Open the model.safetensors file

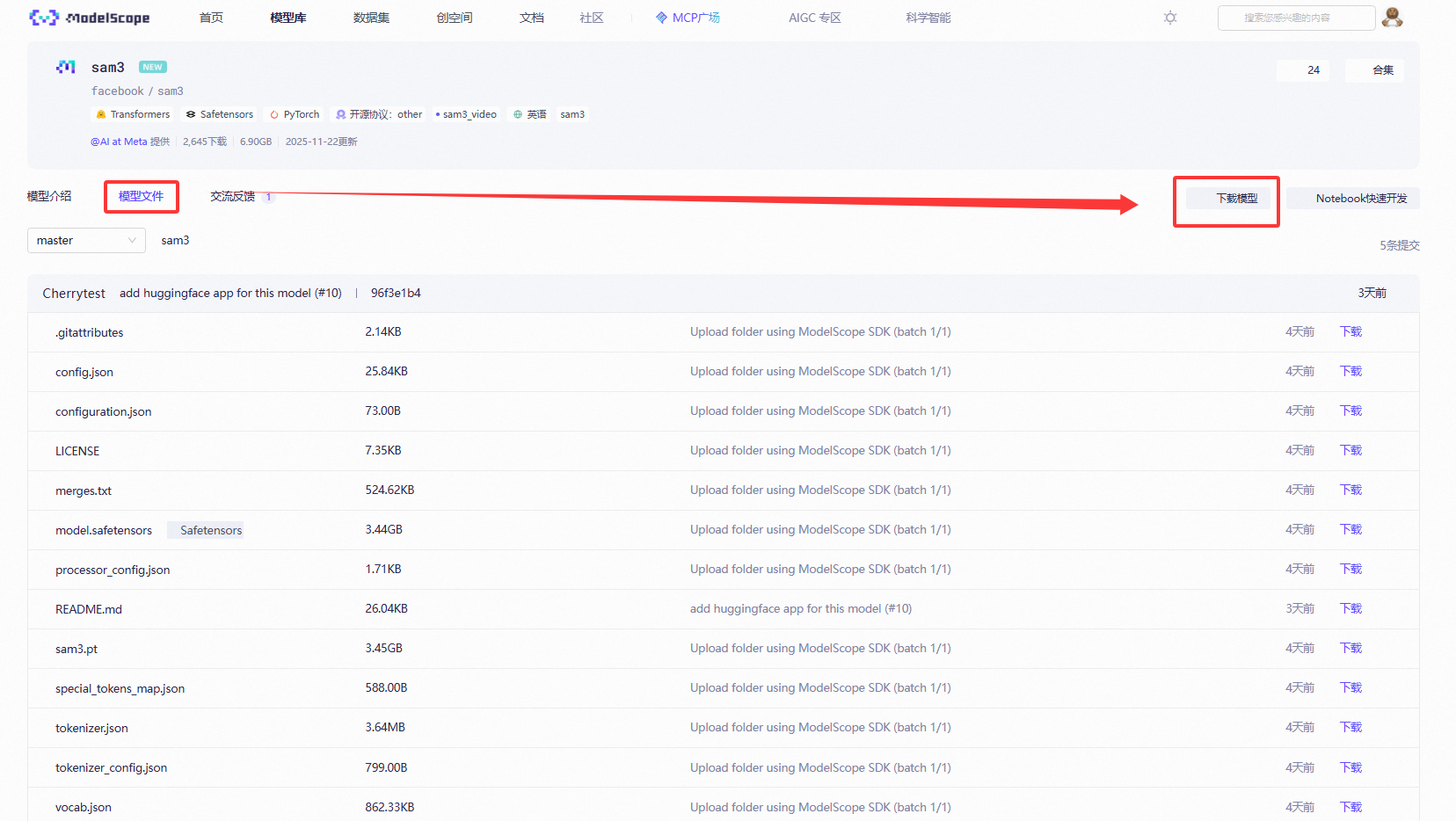pos(104,530)
